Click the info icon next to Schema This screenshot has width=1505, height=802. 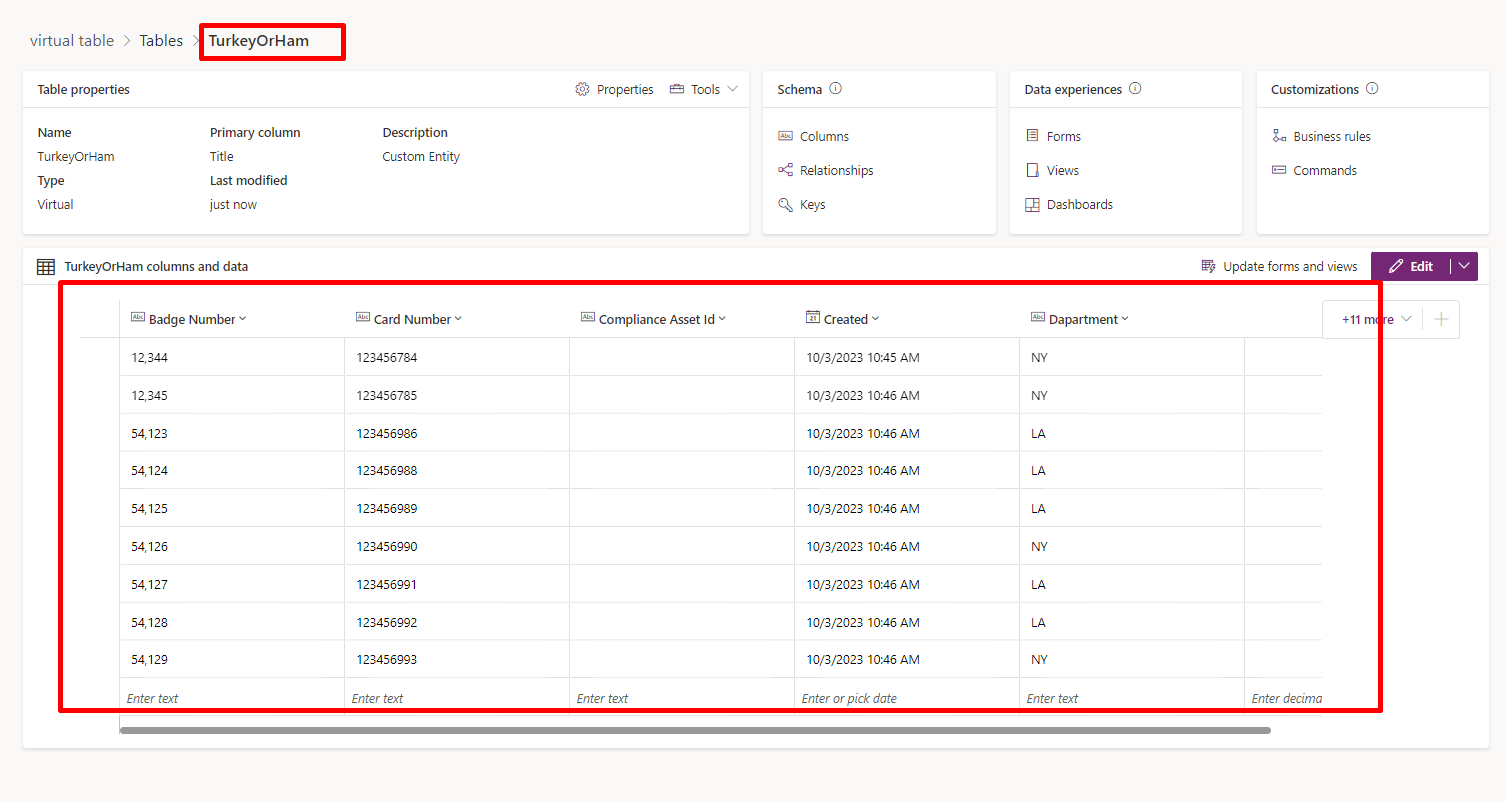click(836, 89)
